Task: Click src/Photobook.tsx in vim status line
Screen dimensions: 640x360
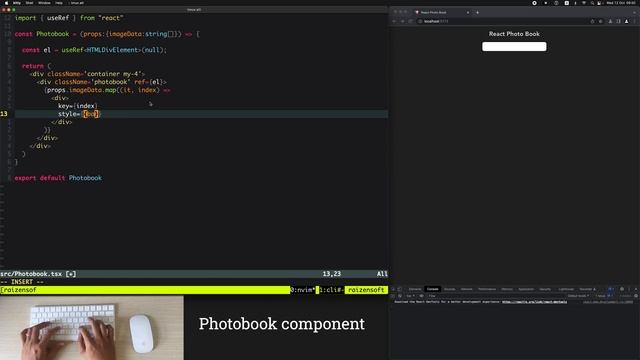Action: tap(31, 274)
